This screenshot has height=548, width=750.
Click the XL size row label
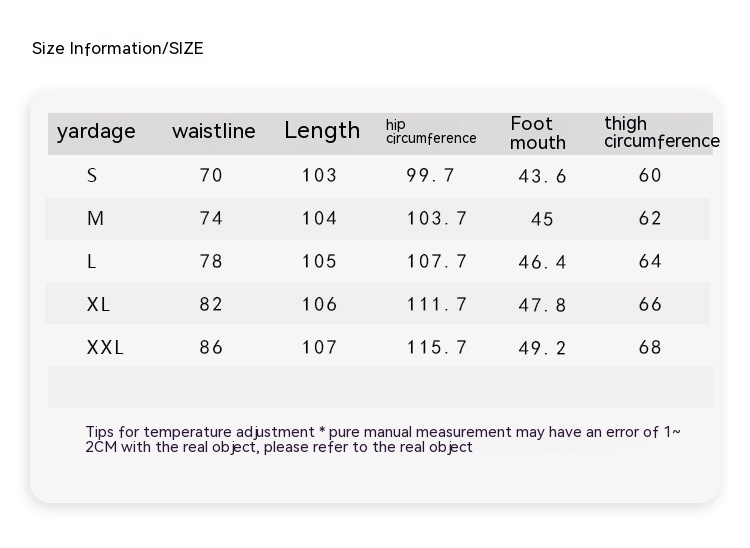(98, 304)
